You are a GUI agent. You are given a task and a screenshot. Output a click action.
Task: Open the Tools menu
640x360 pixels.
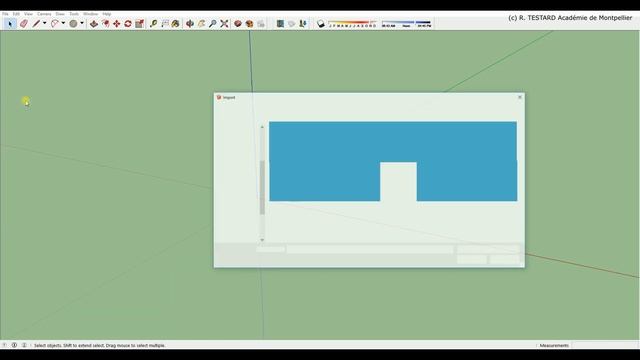pyautogui.click(x=74, y=14)
